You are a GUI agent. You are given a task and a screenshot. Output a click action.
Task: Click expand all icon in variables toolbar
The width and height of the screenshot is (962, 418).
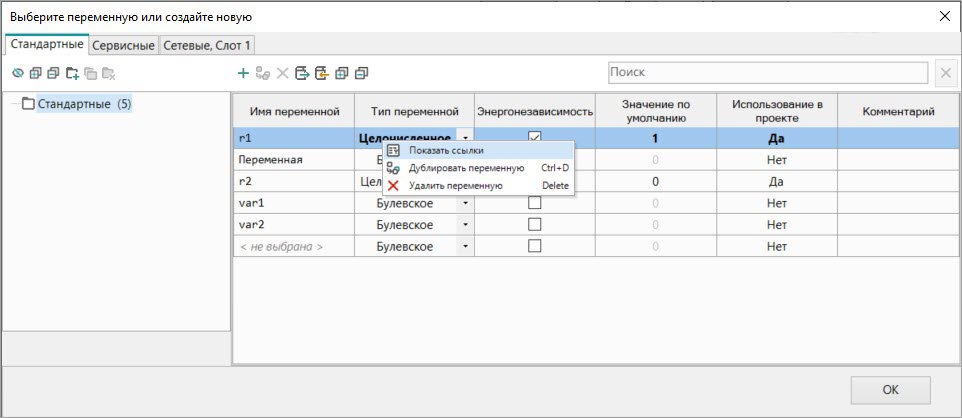[x=341, y=73]
